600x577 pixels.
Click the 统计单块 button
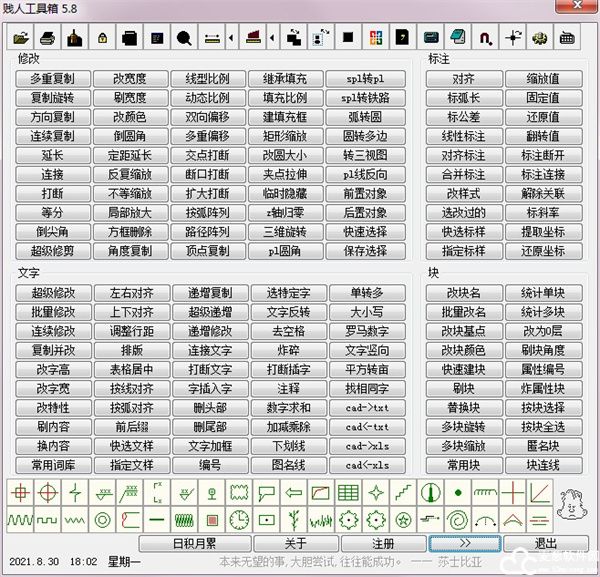click(x=543, y=293)
